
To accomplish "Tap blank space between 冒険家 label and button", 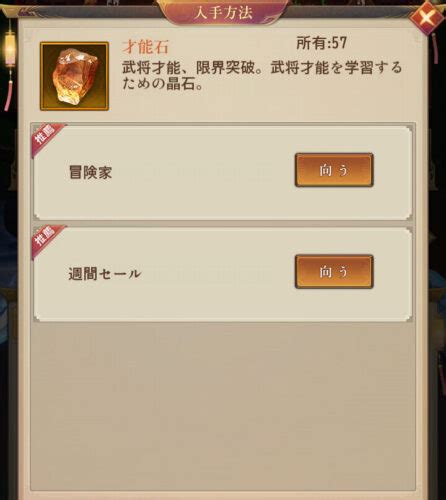I will tap(203, 173).
